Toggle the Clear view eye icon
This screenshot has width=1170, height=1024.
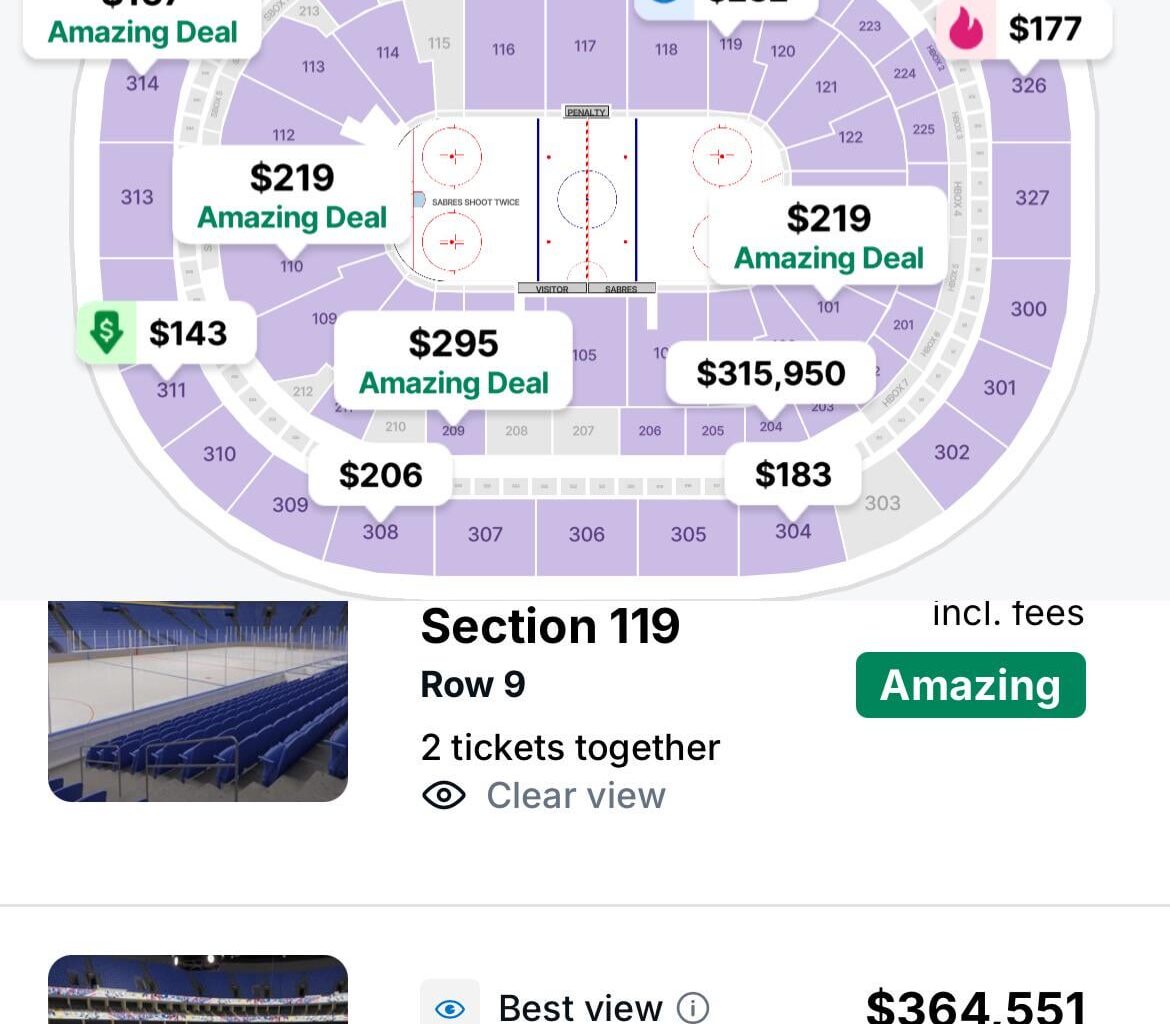446,795
